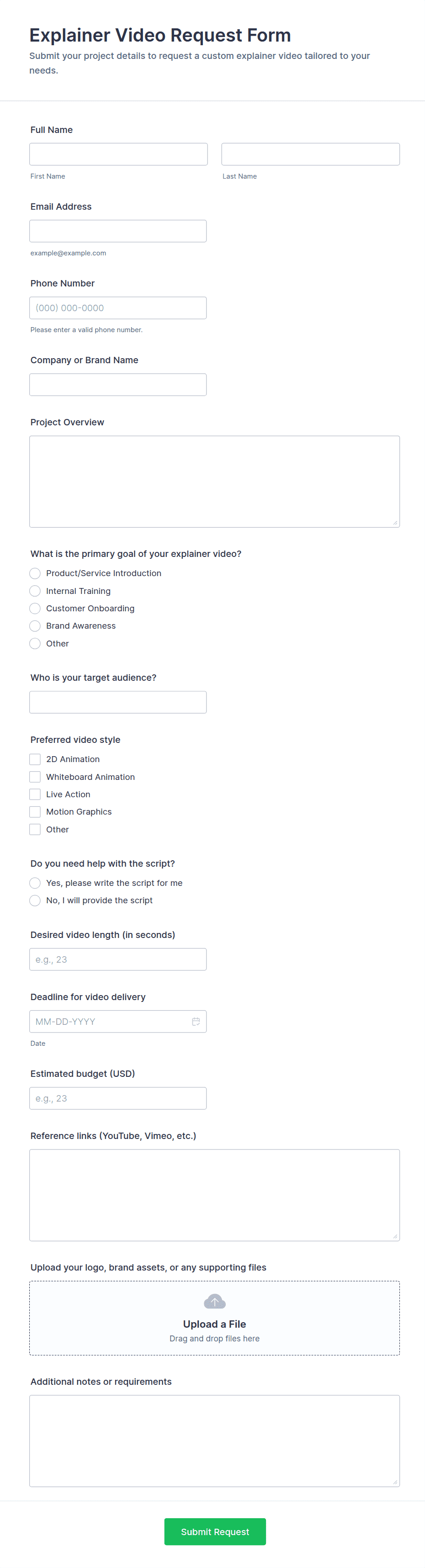Click the Submit Request button
This screenshot has width=425, height=1568.
pyautogui.click(x=214, y=1531)
